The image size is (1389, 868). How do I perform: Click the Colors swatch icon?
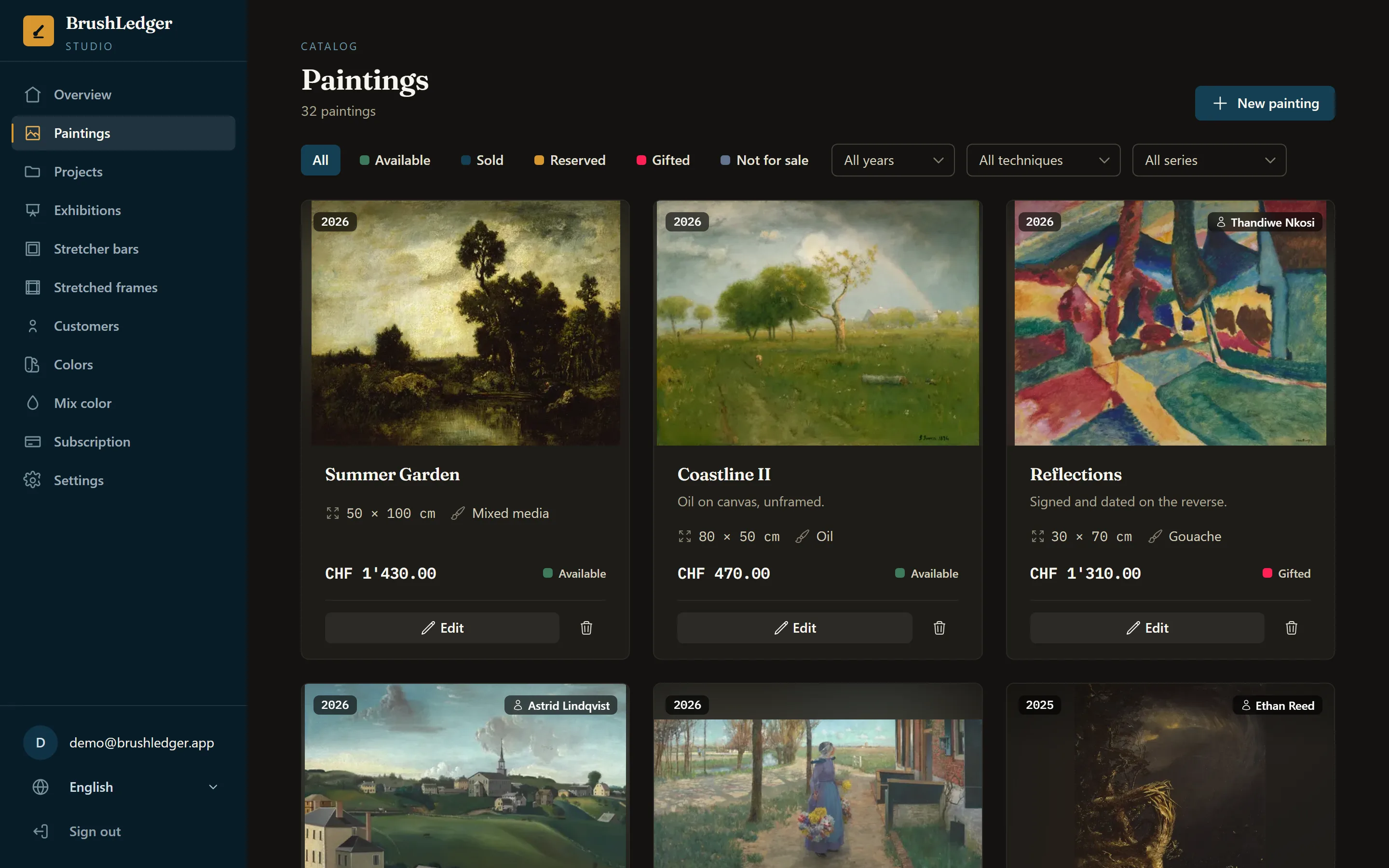pos(33,365)
